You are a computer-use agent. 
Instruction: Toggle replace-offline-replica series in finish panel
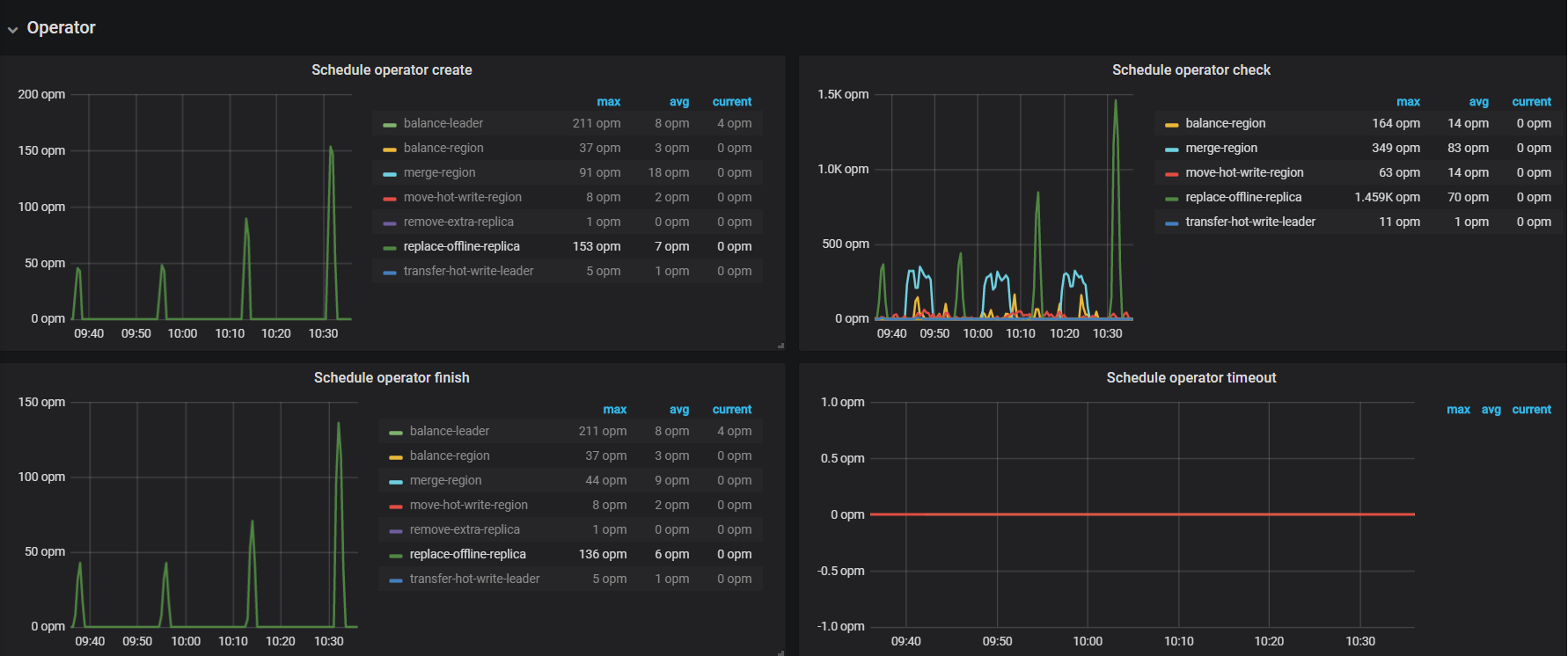tap(467, 554)
